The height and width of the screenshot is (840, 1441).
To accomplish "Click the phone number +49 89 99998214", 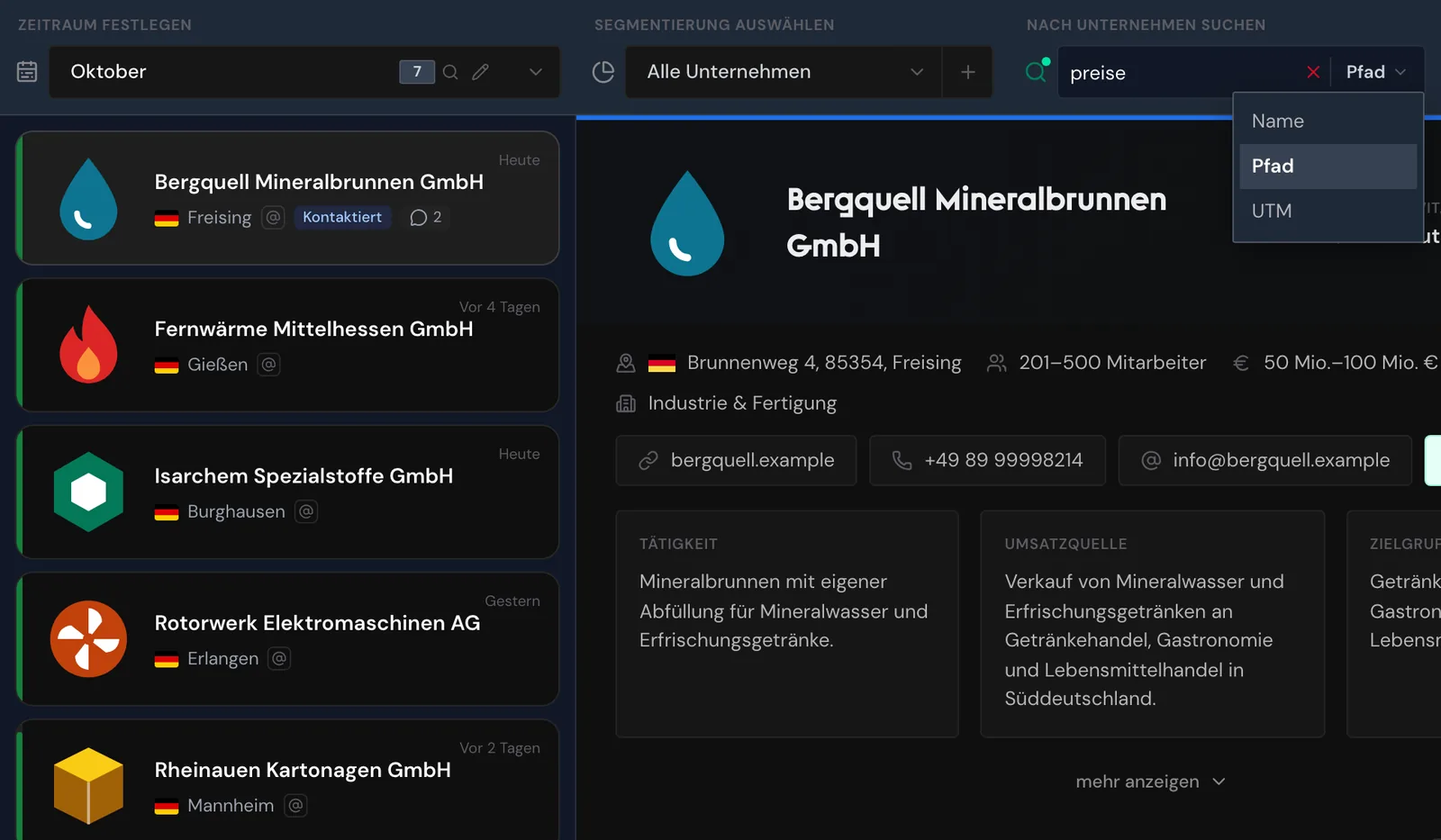I will click(x=987, y=460).
